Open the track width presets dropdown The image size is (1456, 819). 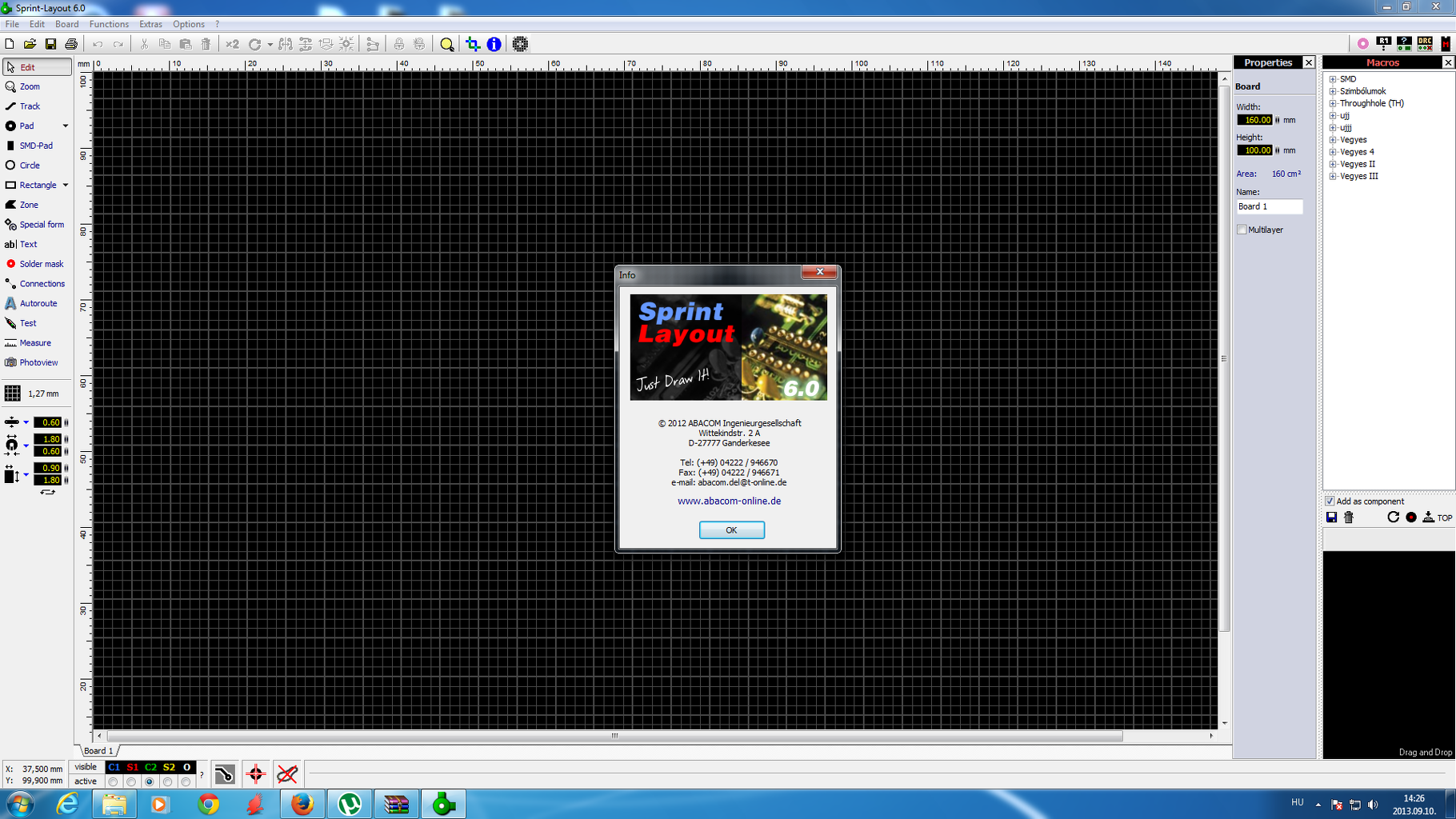click(x=26, y=422)
